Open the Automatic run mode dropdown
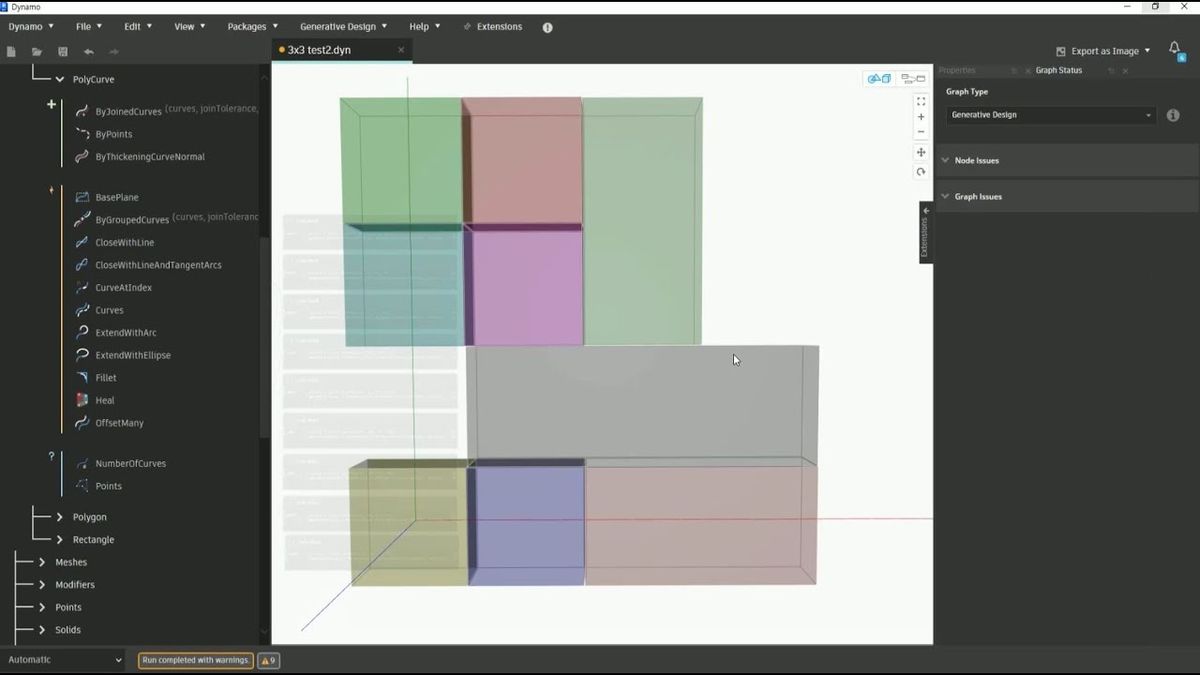Screen dimensions: 1200x675 [65, 660]
